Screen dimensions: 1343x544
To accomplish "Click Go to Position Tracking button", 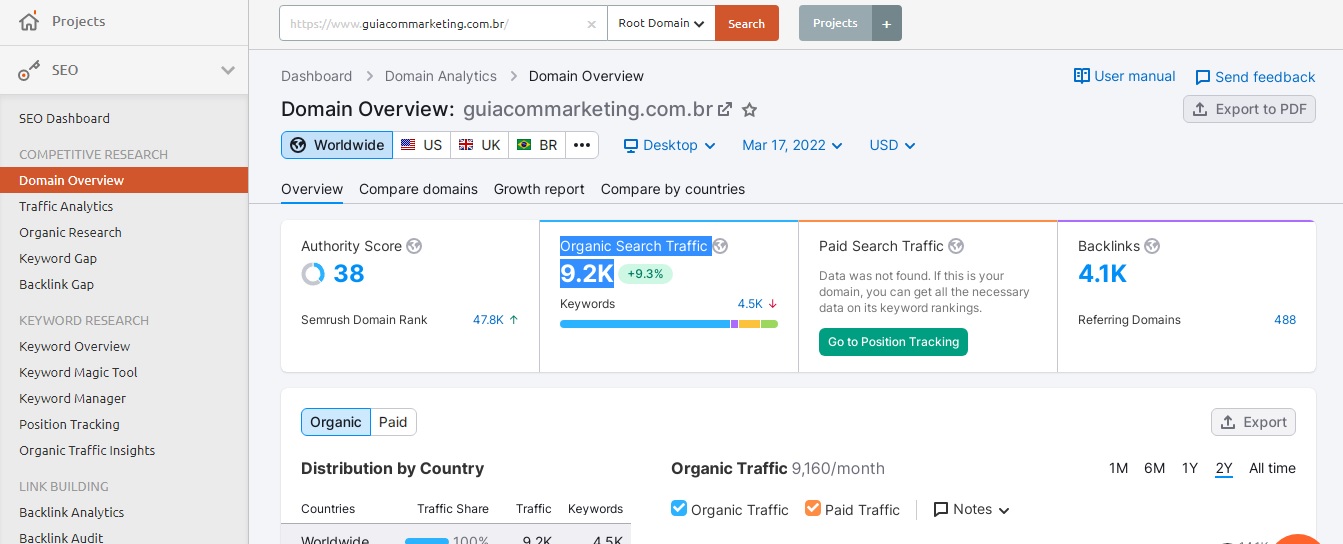I will click(893, 342).
